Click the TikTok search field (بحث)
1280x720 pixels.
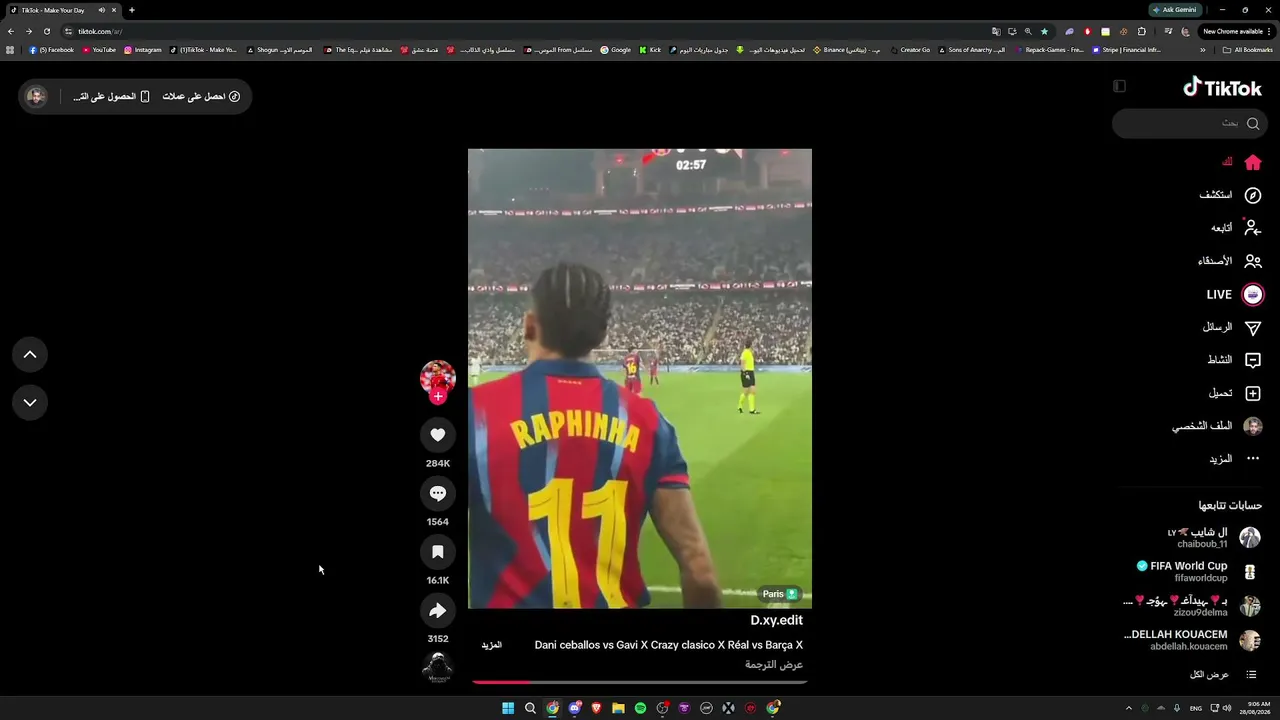(x=1189, y=123)
